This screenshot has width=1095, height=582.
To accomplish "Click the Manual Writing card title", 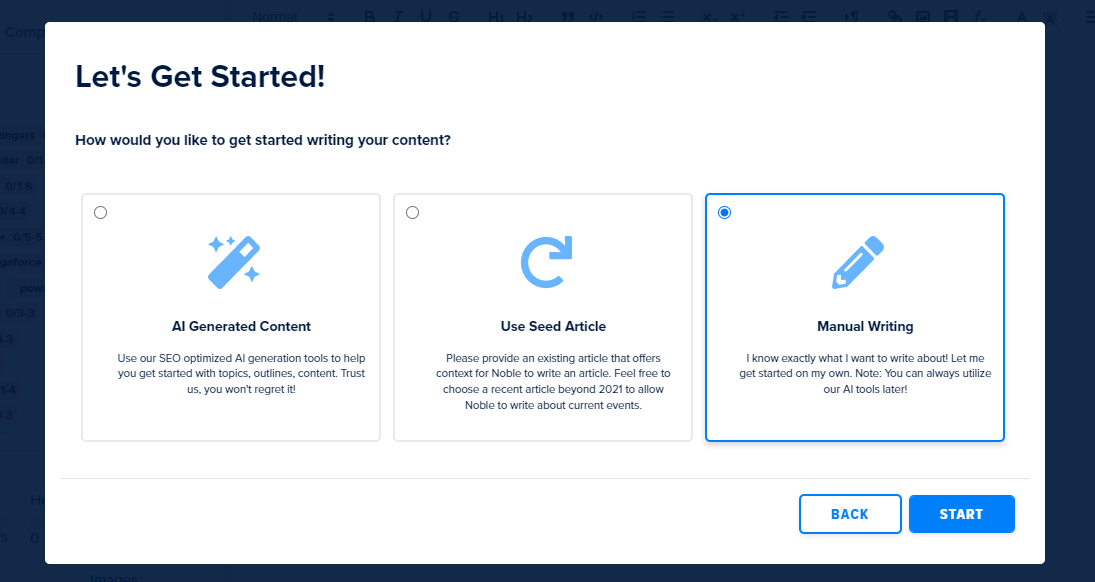I will pos(865,326).
